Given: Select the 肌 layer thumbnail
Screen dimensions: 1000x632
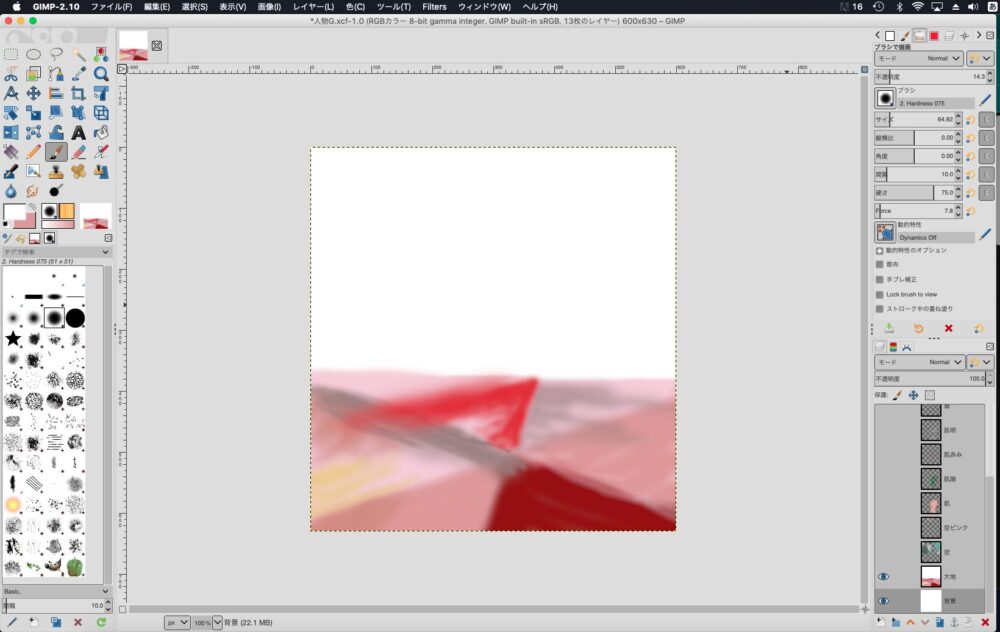Looking at the screenshot, I should tap(930, 502).
